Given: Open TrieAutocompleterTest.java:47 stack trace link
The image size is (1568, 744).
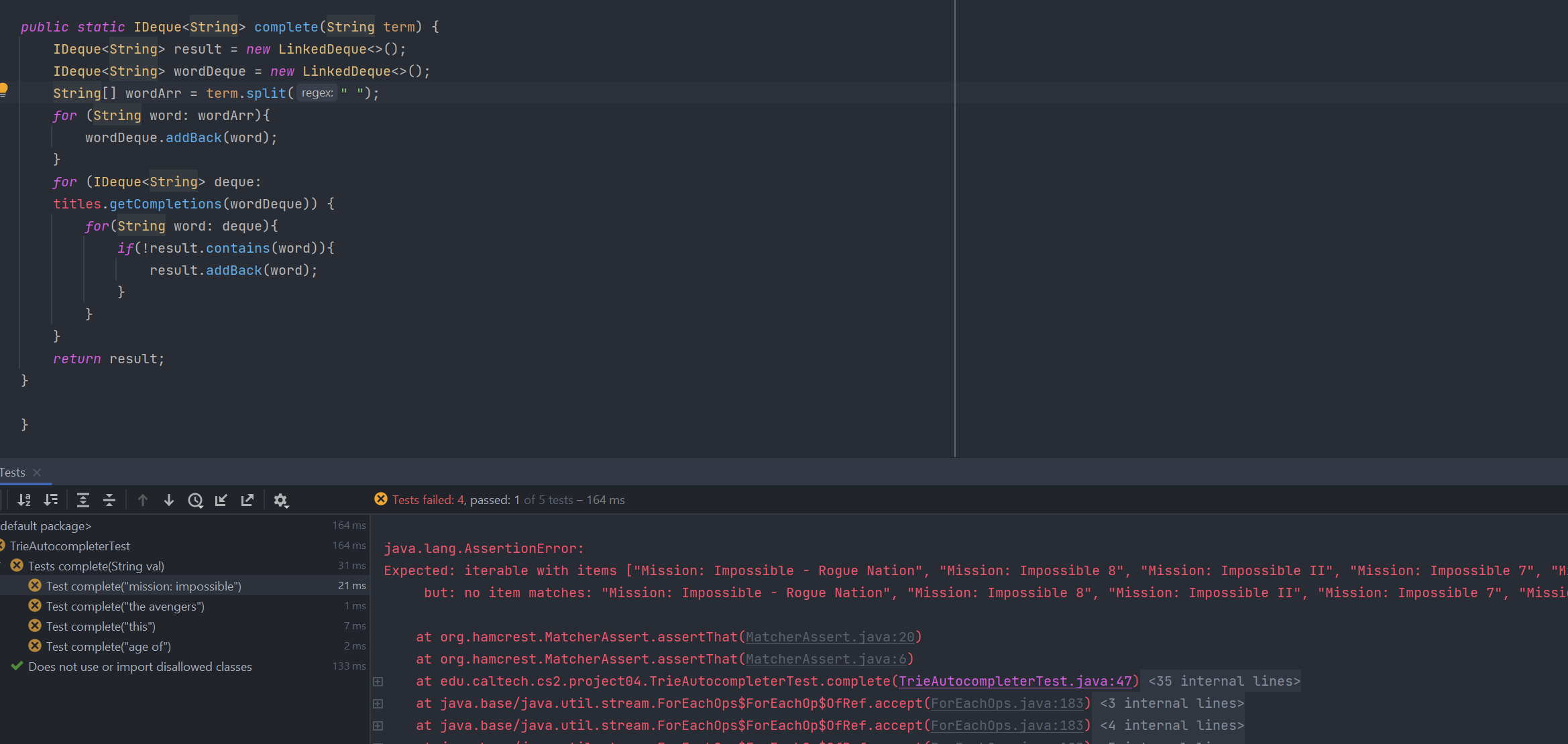Looking at the screenshot, I should tap(1015, 681).
